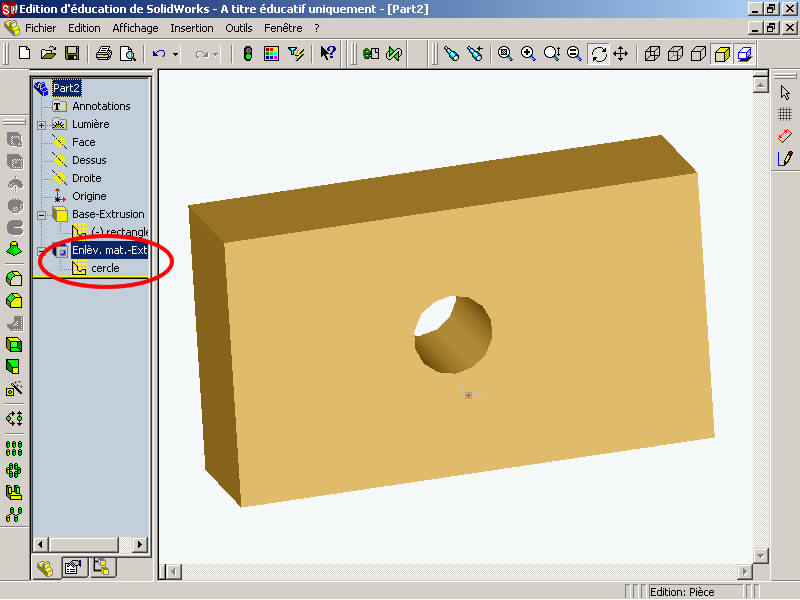Select Part2 root in the feature tree
800x600 pixels.
[66, 88]
